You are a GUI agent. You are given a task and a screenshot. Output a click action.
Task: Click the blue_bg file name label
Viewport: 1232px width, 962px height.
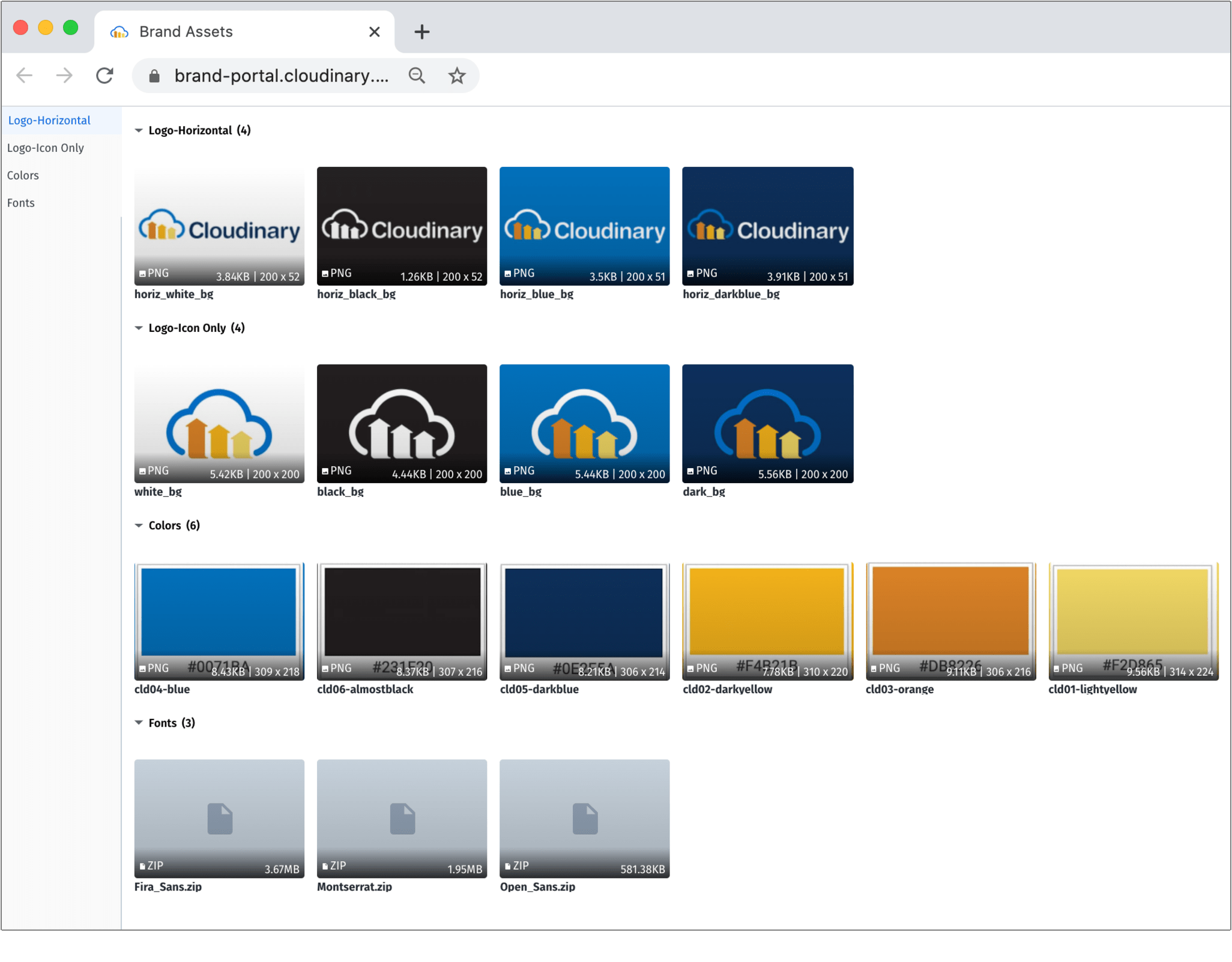[521, 492]
